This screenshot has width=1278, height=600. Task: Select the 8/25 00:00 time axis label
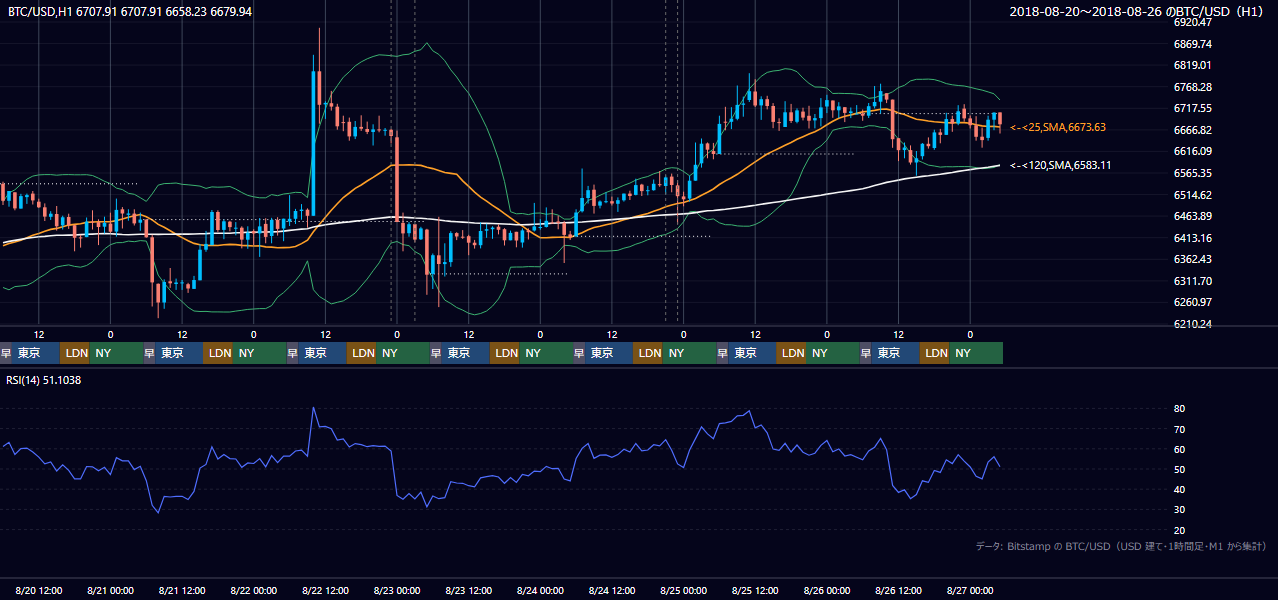coord(684,591)
